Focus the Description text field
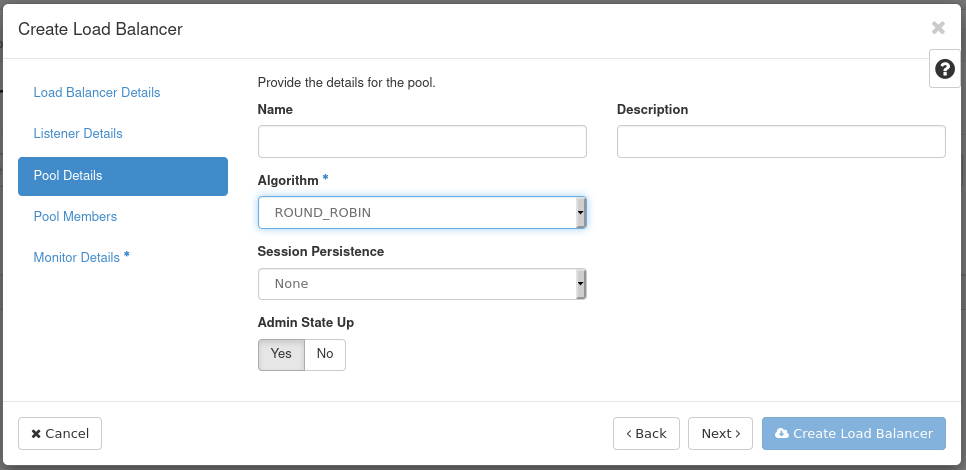The width and height of the screenshot is (966, 470). point(780,142)
